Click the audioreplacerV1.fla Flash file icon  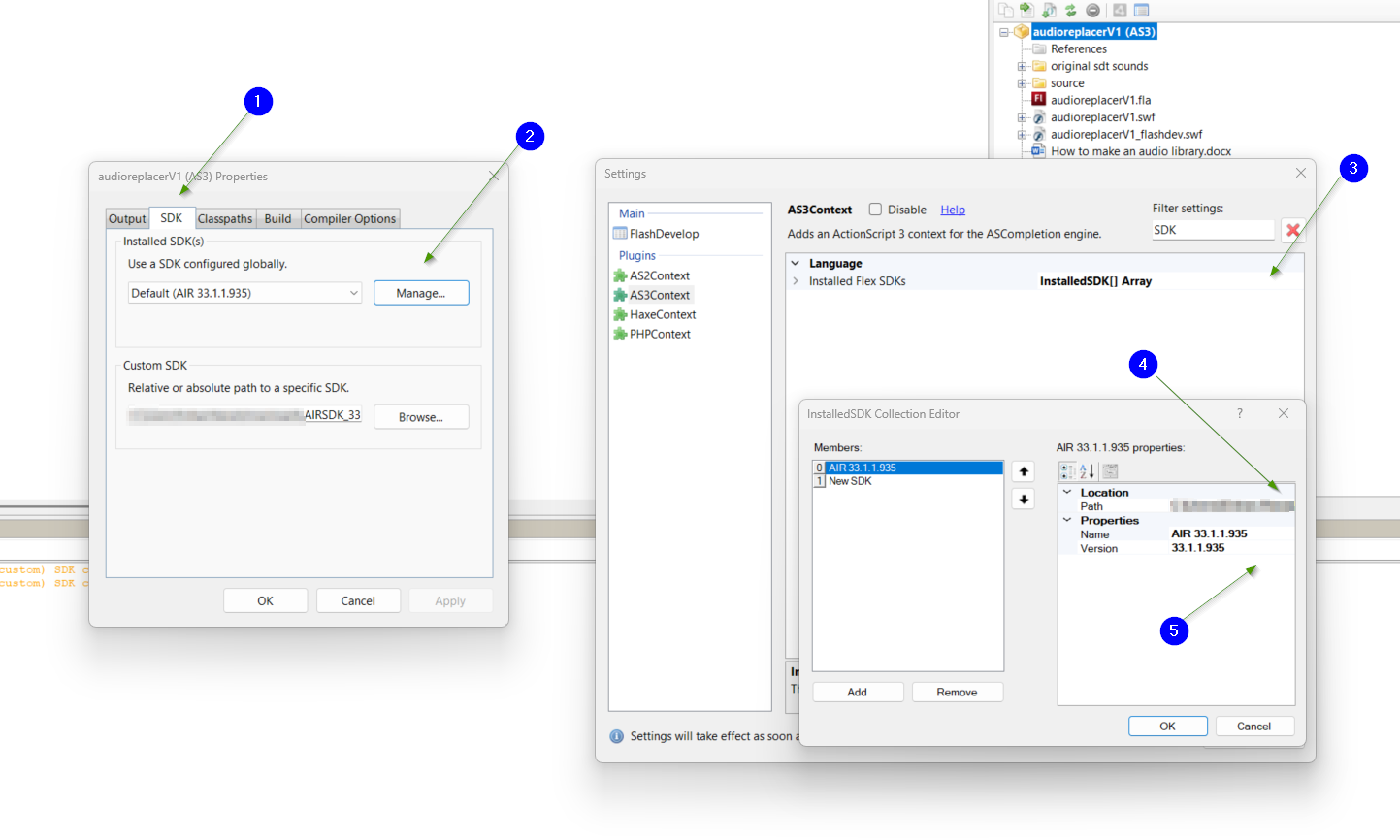tap(1038, 100)
